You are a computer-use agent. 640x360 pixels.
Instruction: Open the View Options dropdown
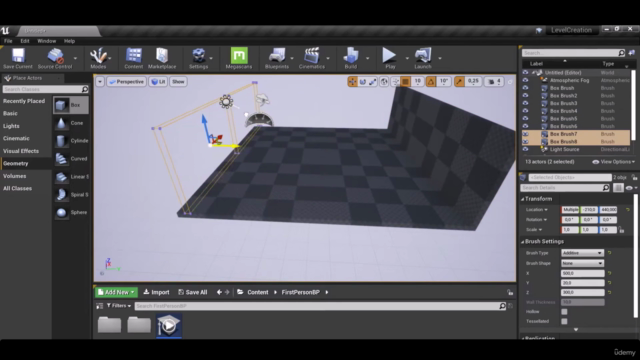(613, 162)
